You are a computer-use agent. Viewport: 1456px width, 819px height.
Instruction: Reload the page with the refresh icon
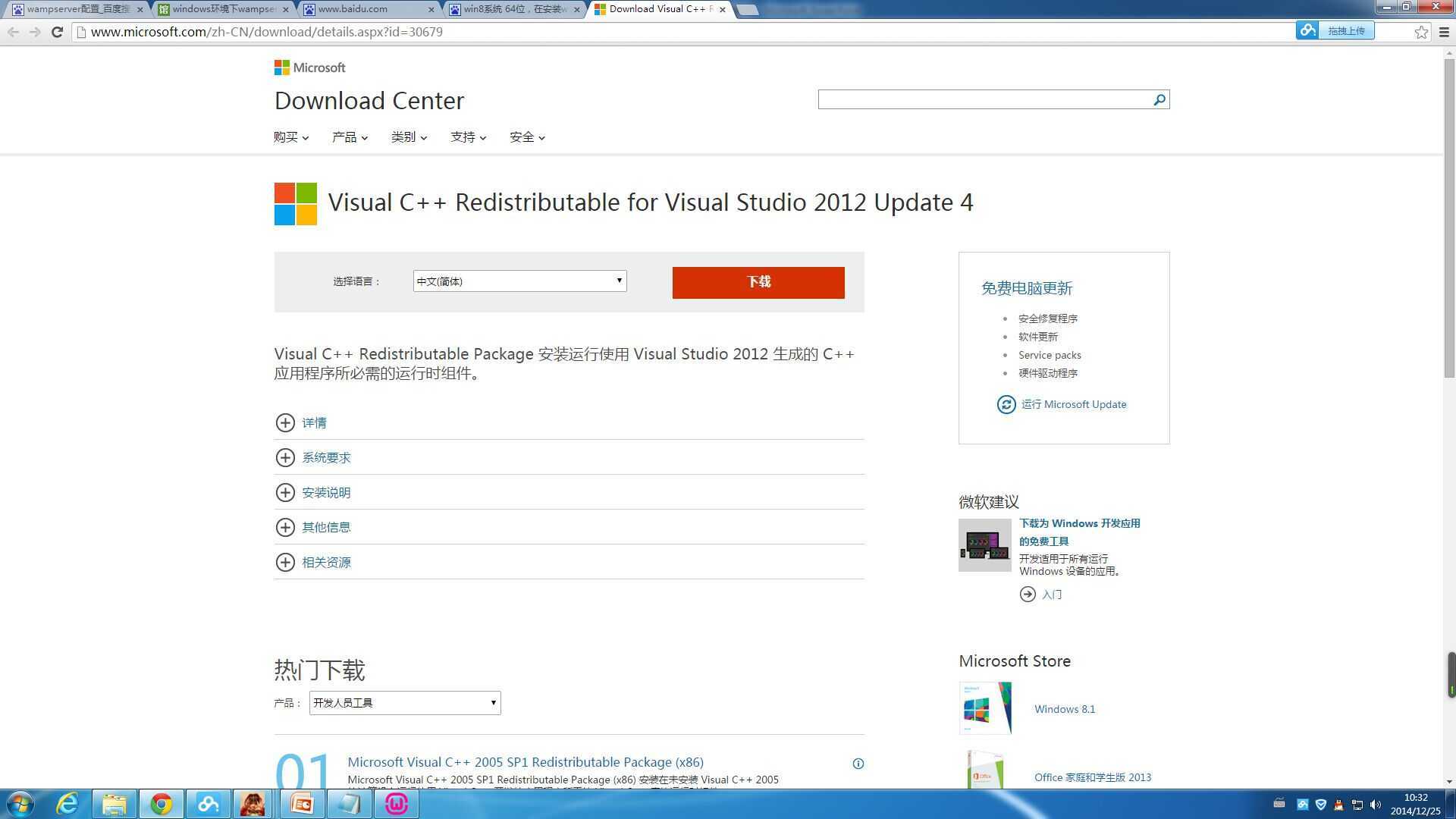click(x=57, y=32)
